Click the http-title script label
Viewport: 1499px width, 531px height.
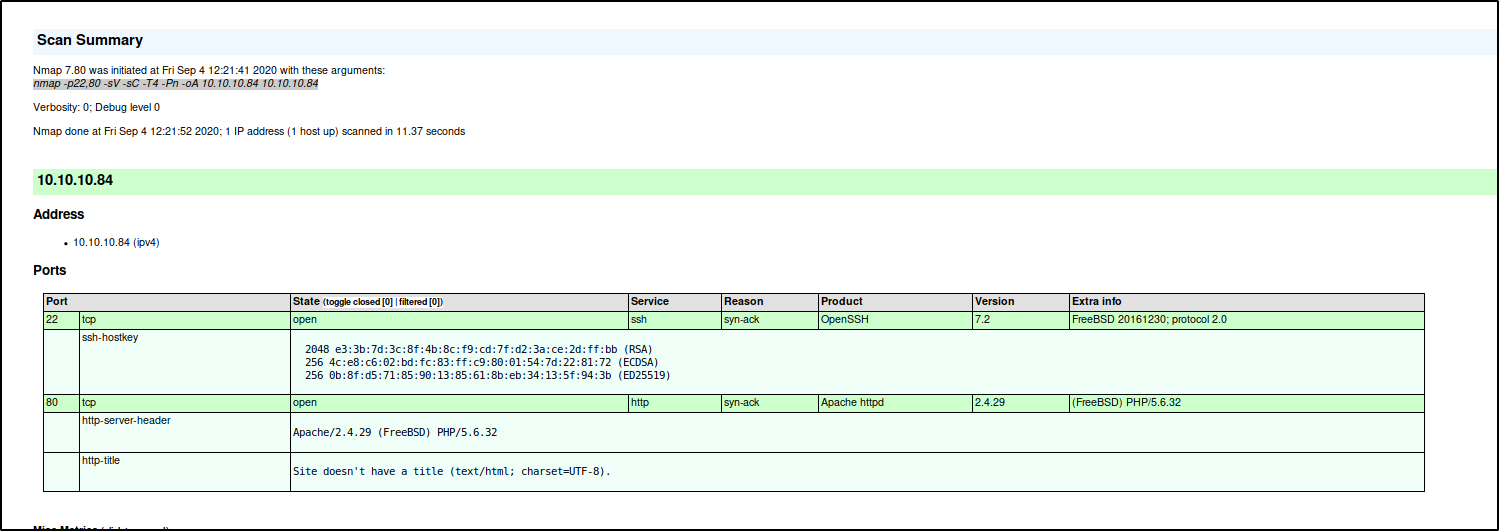coord(101,461)
